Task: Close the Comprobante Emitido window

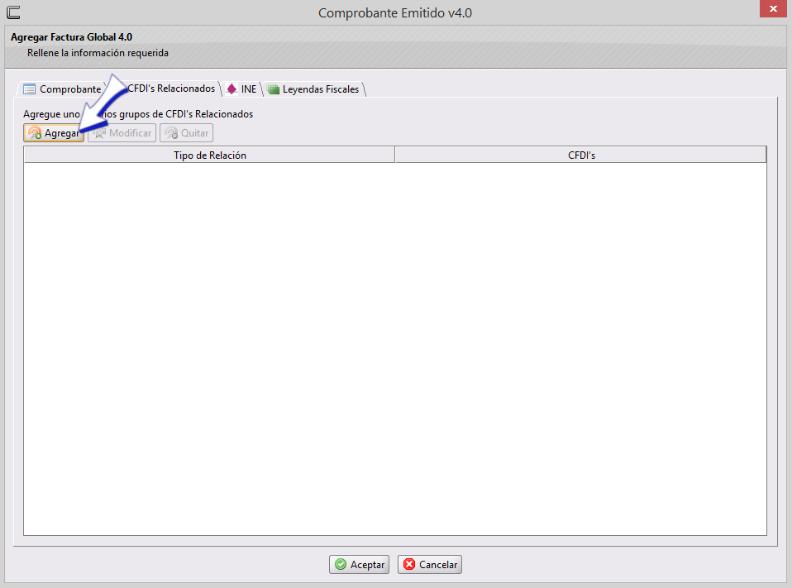Action: point(773,9)
